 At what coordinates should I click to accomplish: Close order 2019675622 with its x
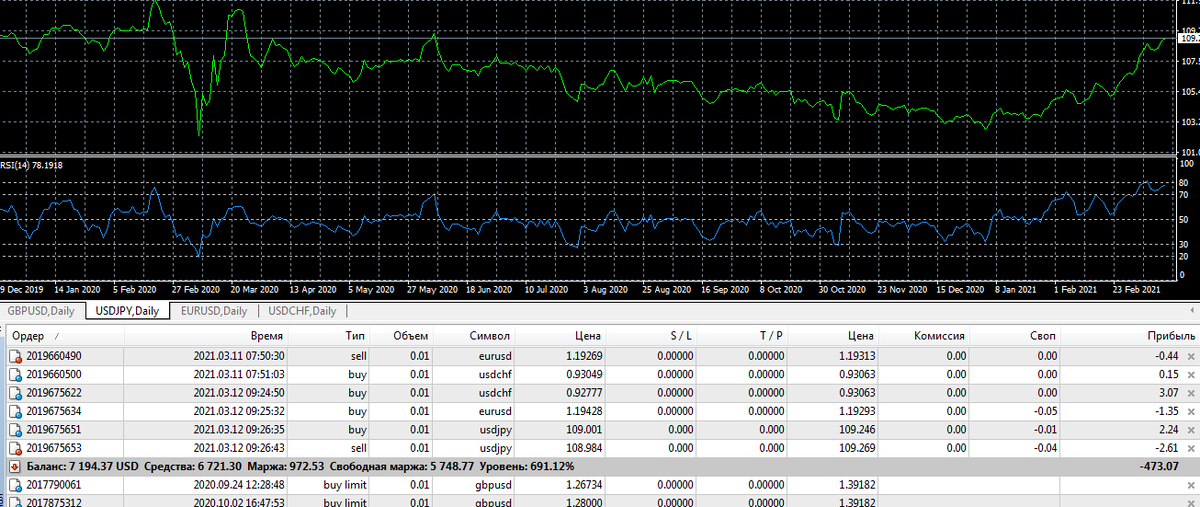[x=1190, y=393]
